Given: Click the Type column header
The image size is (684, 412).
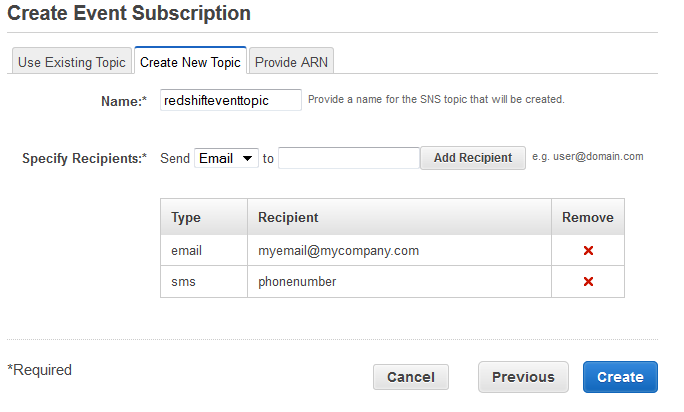Looking at the screenshot, I should [x=186, y=217].
